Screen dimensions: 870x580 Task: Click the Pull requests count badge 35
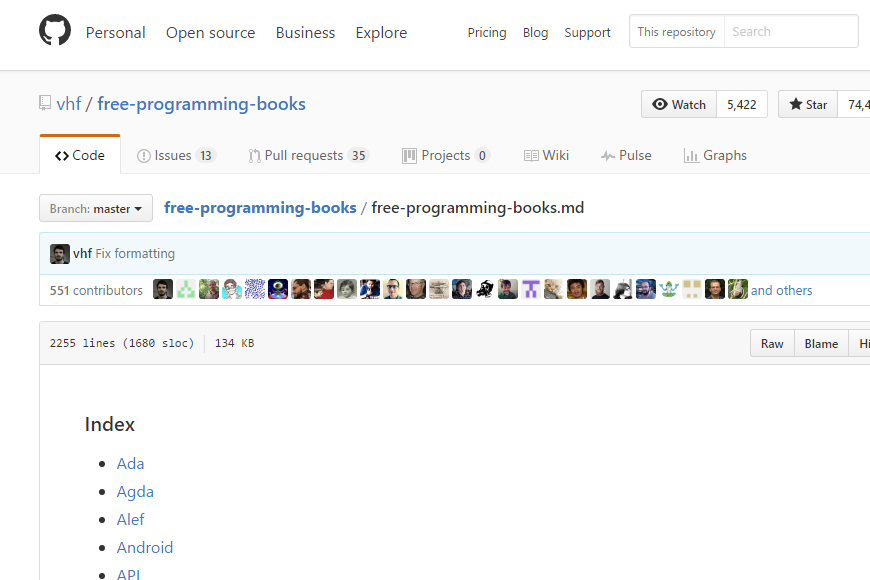pos(358,156)
